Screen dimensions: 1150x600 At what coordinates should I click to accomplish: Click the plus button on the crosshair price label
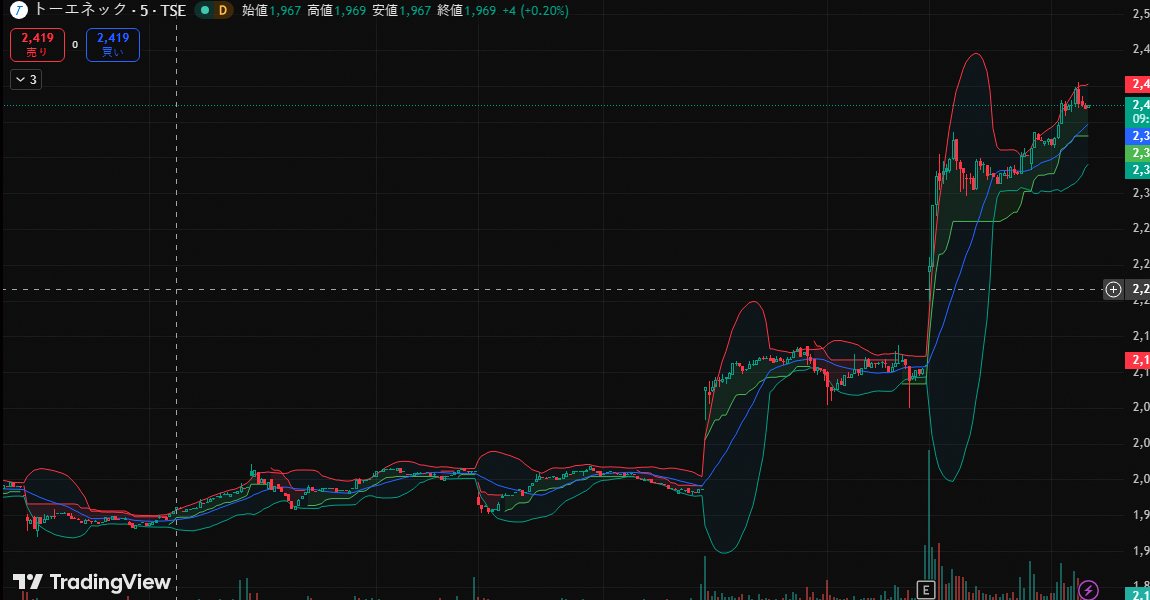coord(1113,289)
